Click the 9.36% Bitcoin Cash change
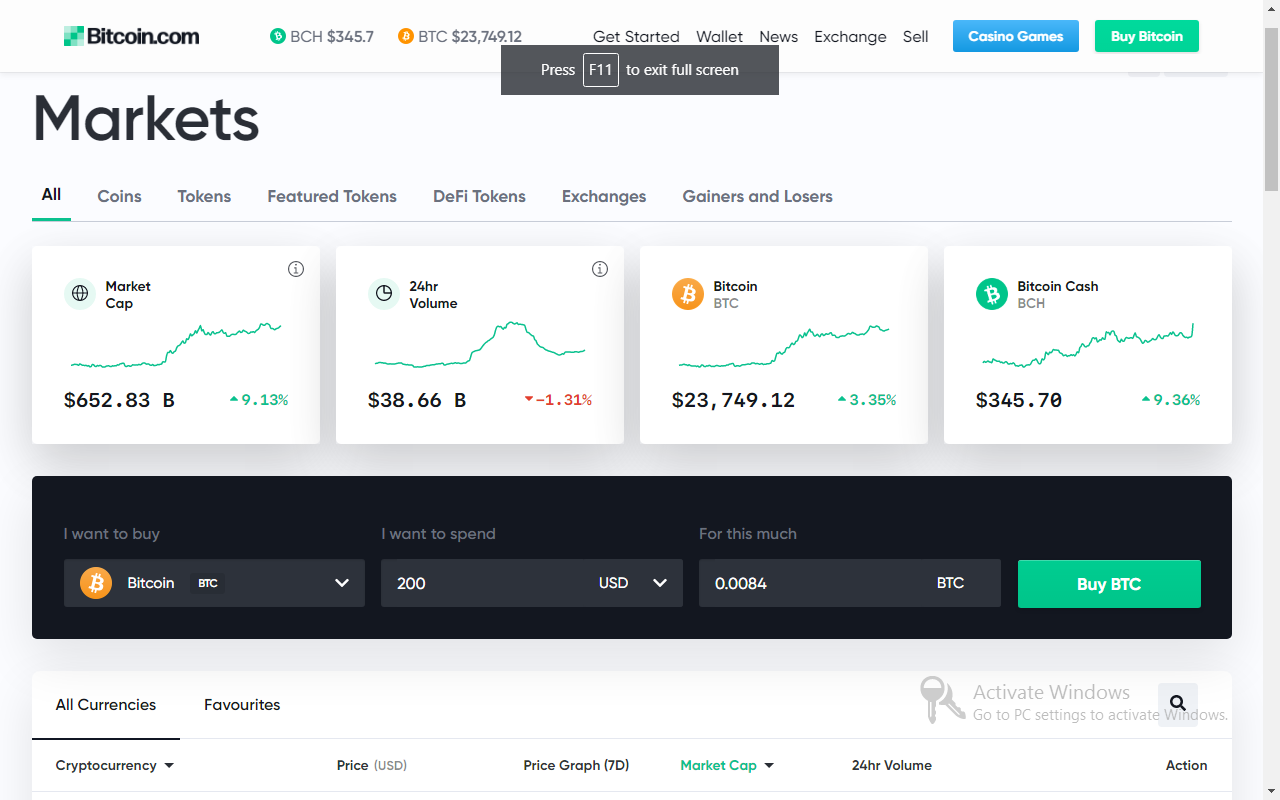 [x=1171, y=400]
